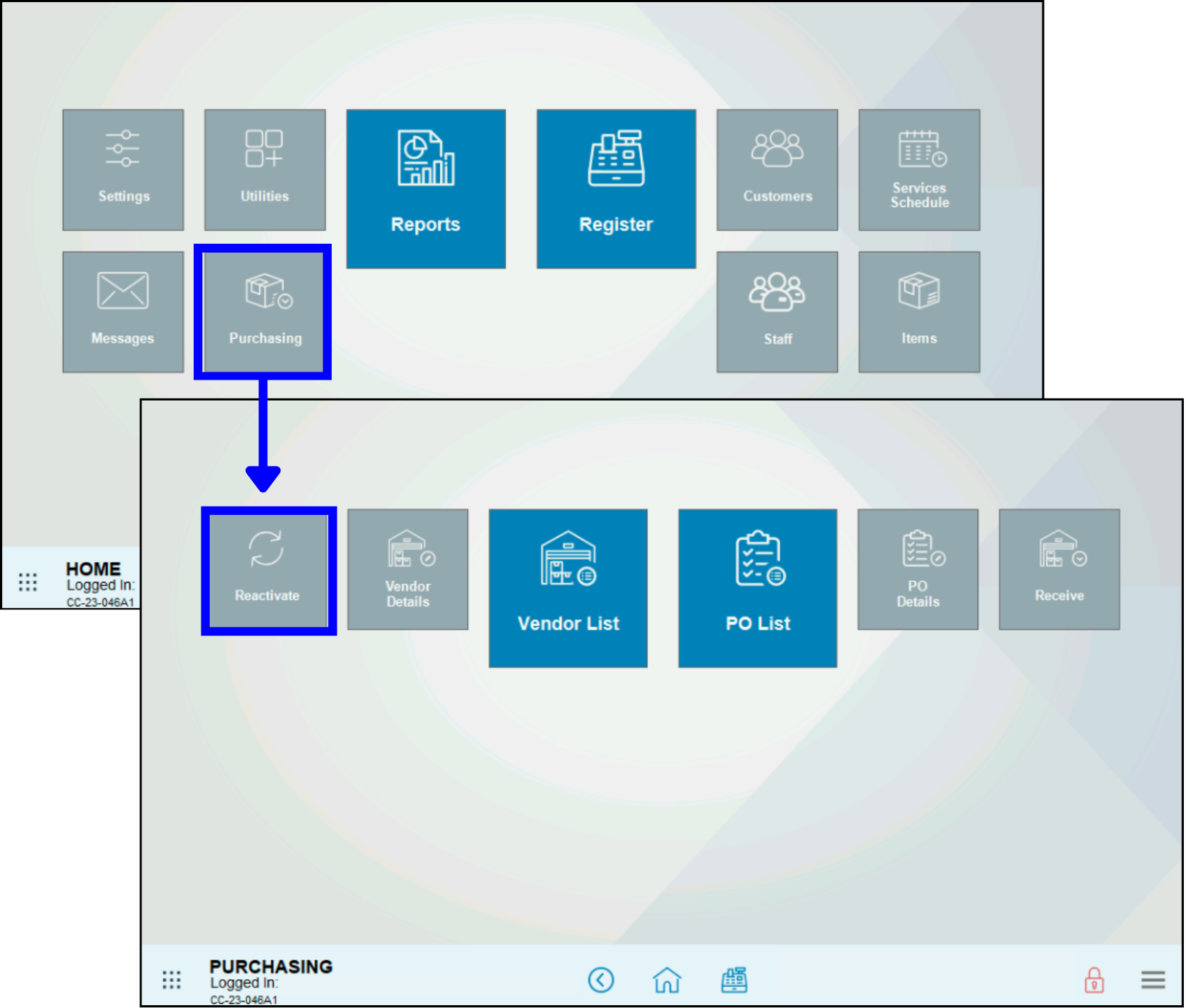
Task: Open the Customers tile
Action: click(778, 170)
